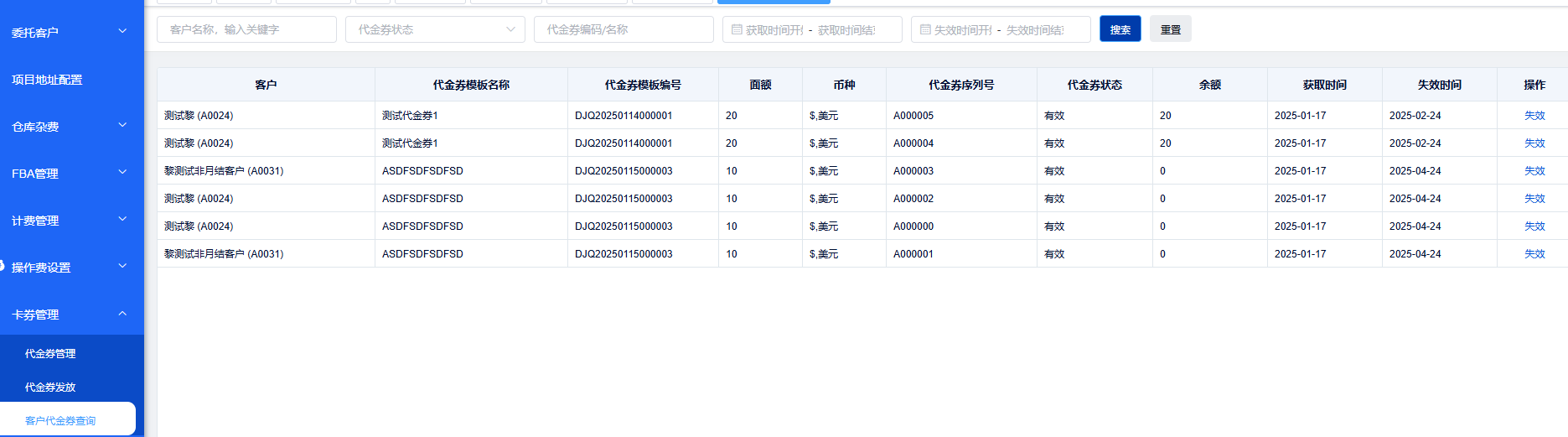Click 测试黎 (A0024) in the A000000 row

pos(199,226)
